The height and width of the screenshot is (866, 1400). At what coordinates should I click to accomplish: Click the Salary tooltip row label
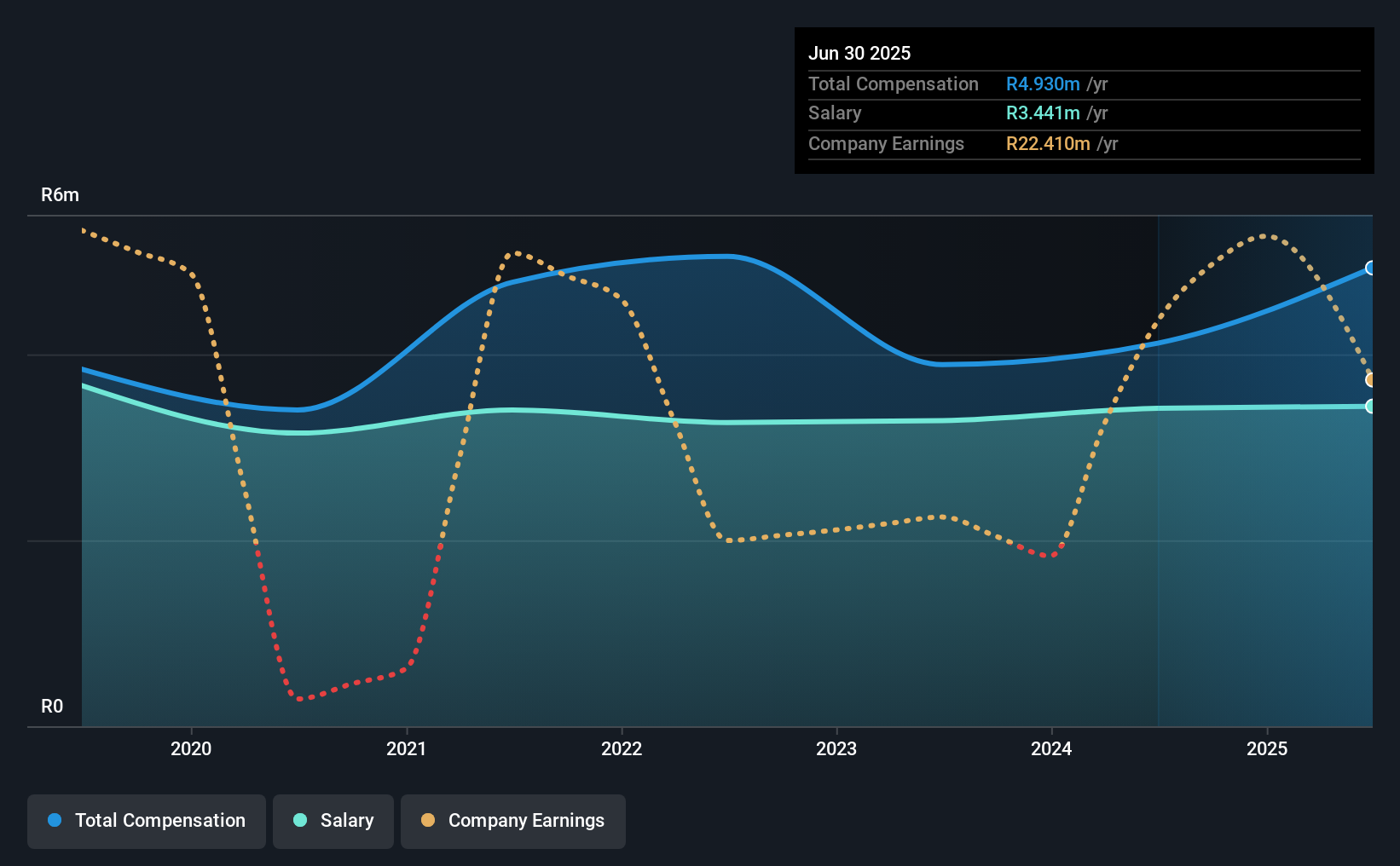point(835,113)
